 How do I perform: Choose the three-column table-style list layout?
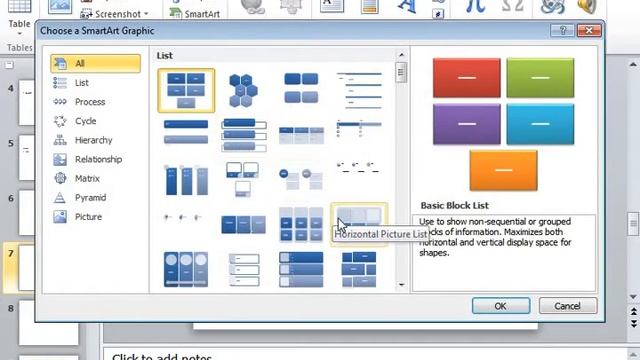coord(301,135)
